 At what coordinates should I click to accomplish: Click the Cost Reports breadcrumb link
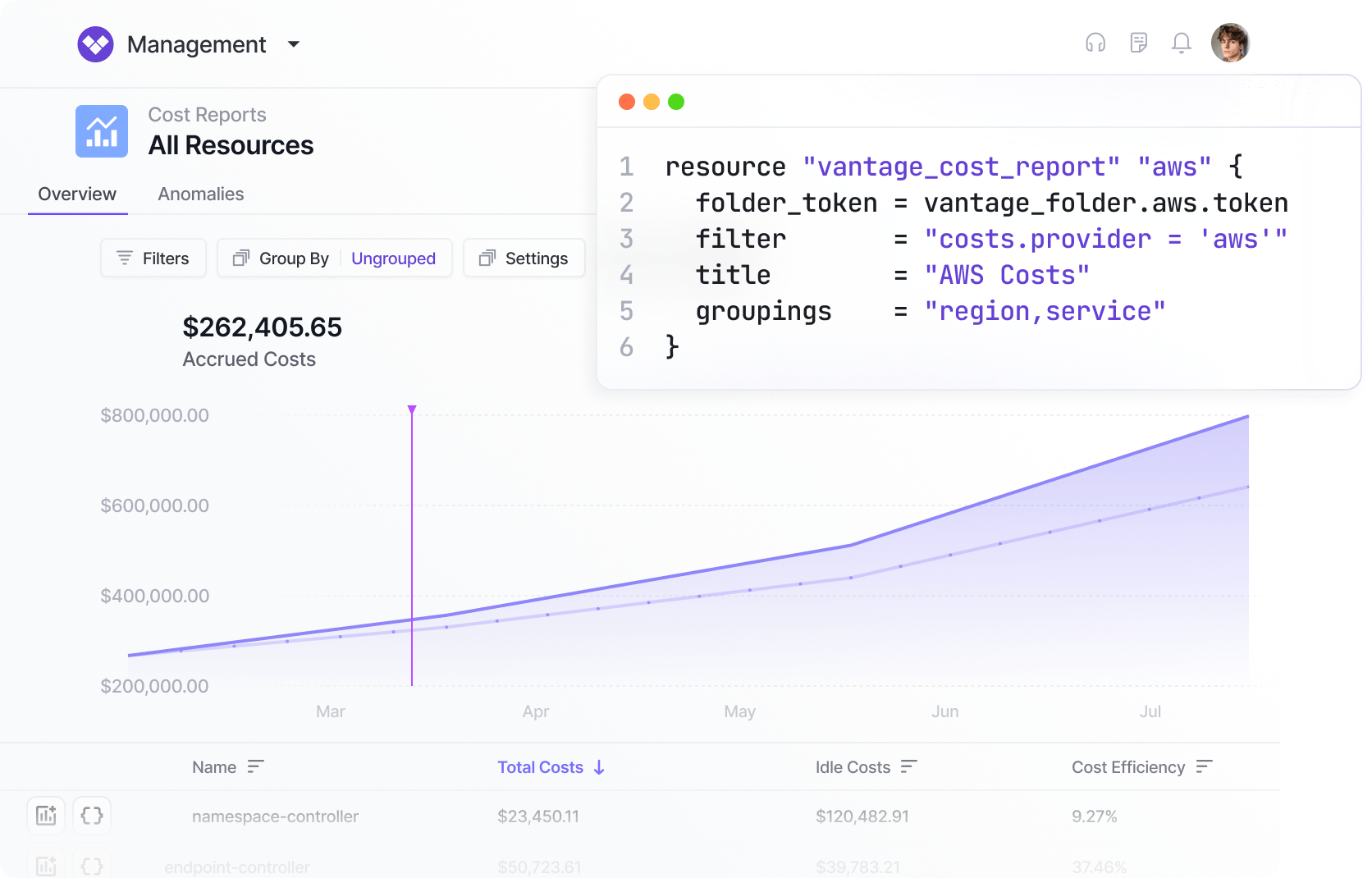(x=207, y=115)
